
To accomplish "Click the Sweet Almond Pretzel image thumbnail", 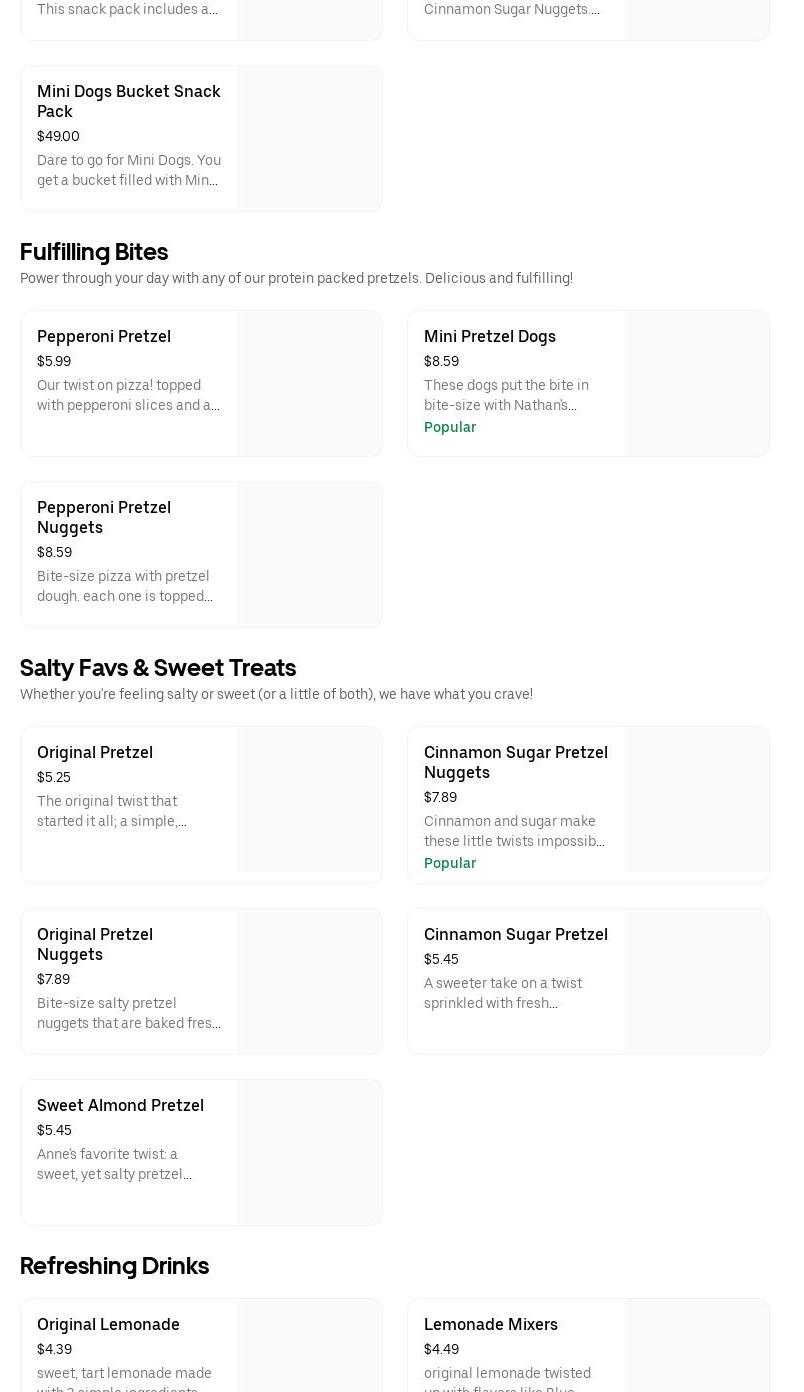I will coord(310,1152).
